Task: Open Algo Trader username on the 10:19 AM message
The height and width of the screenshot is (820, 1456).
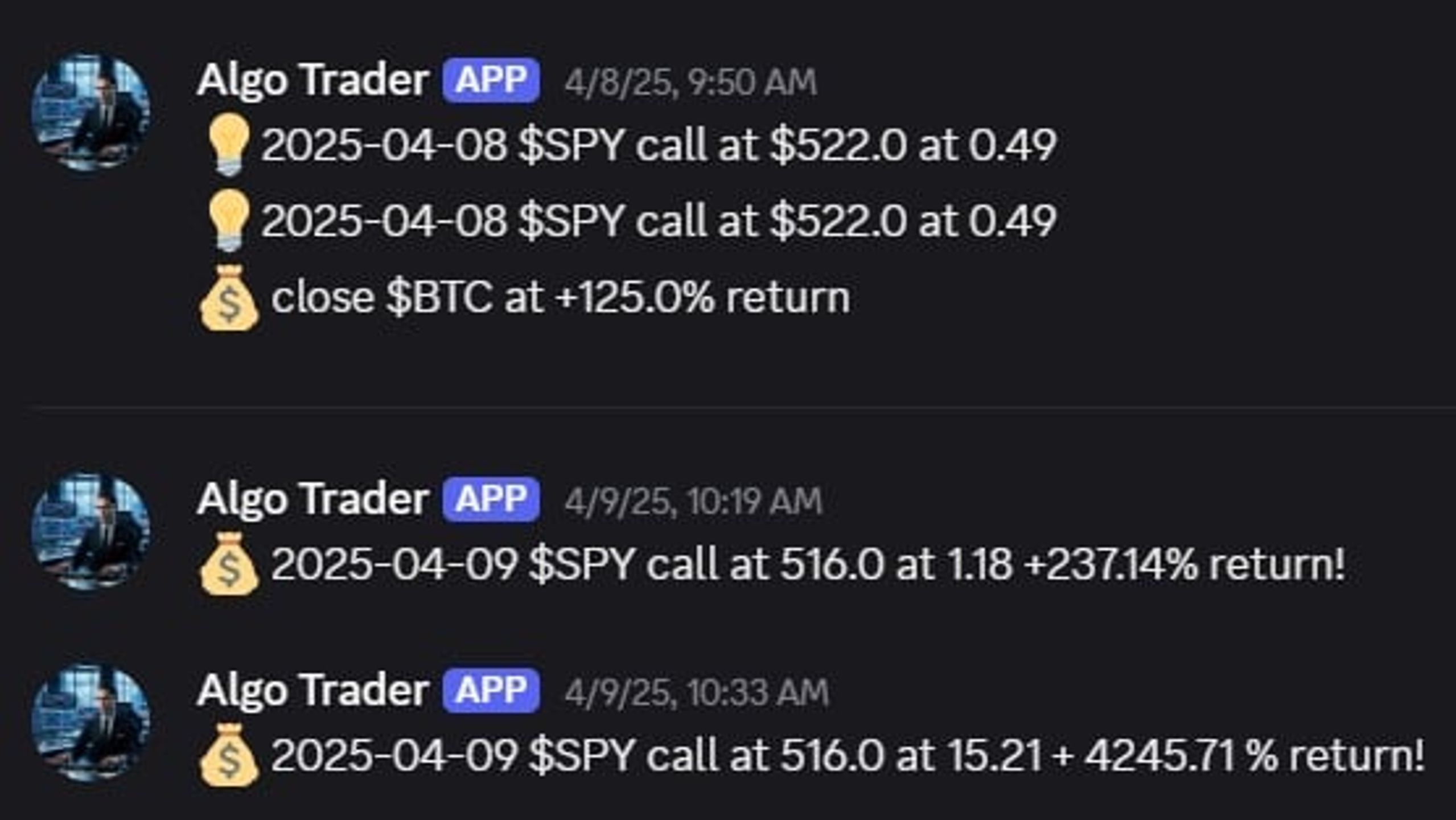Action: pos(312,499)
